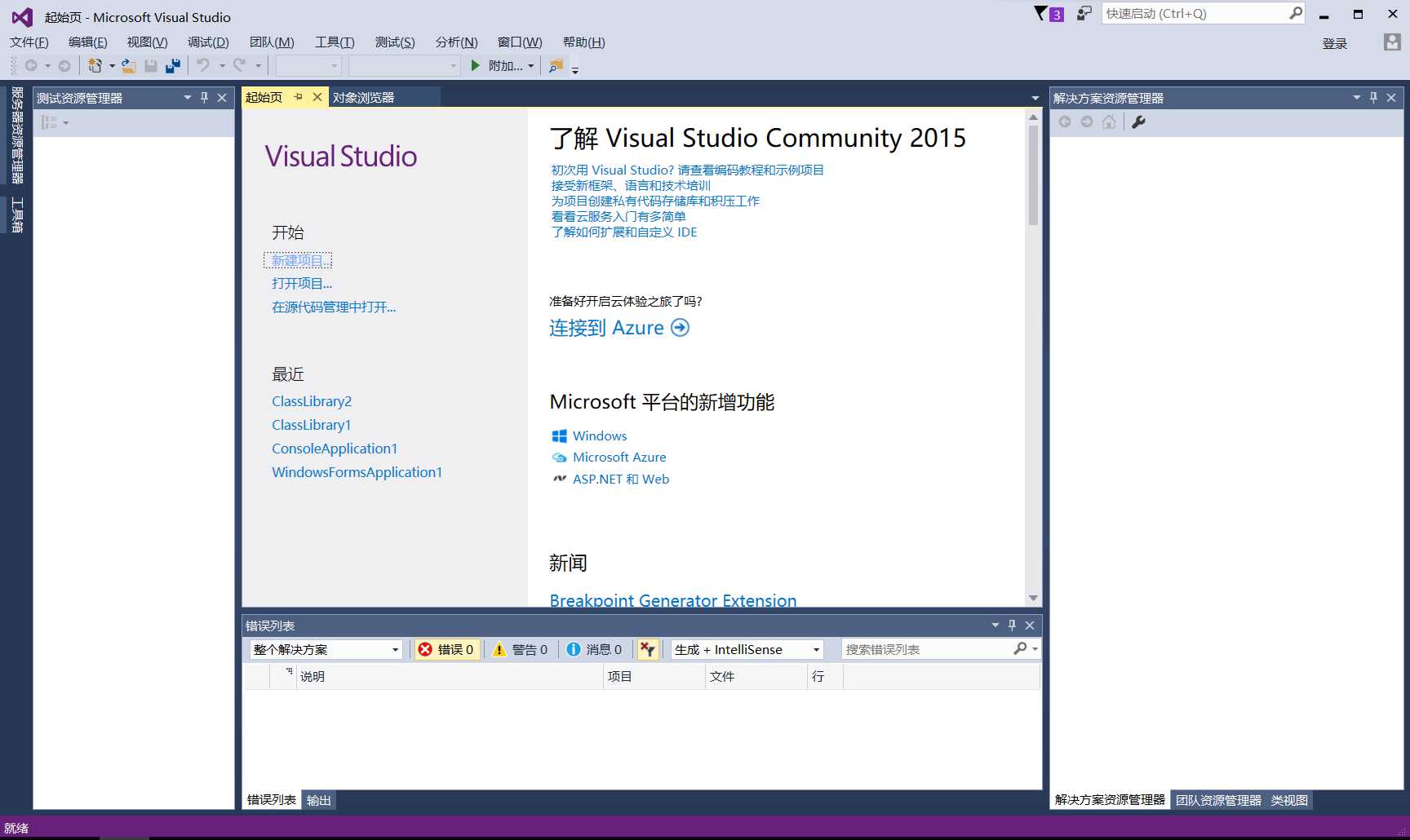Screen dimensions: 1410x840
Task: Toggle the 警告 0 filter button
Action: tap(520, 649)
